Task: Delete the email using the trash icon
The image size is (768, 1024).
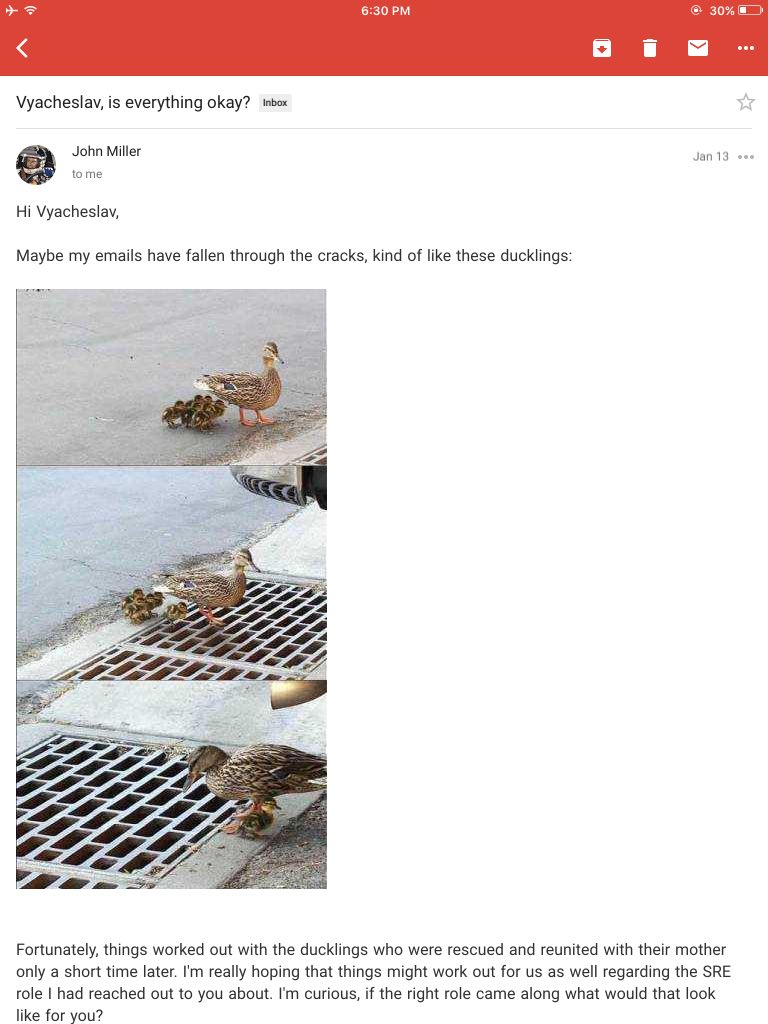Action: tap(649, 48)
